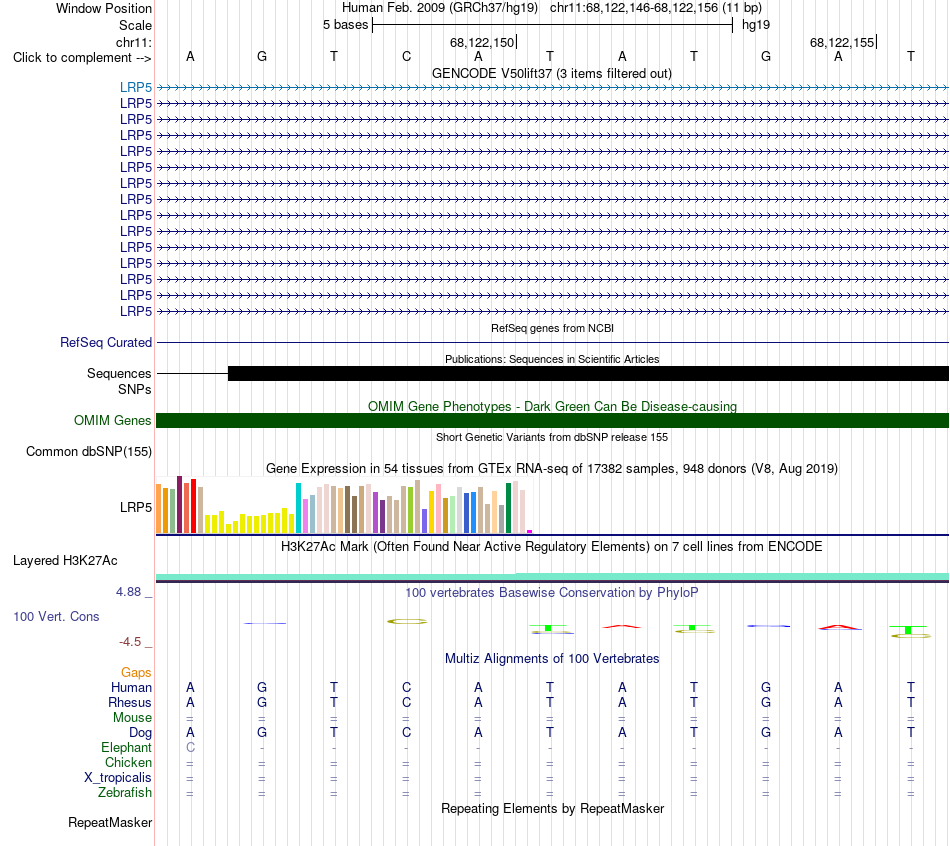Click the turquoise H3K27Ac signal band
The width and height of the screenshot is (950, 846).
click(552, 576)
